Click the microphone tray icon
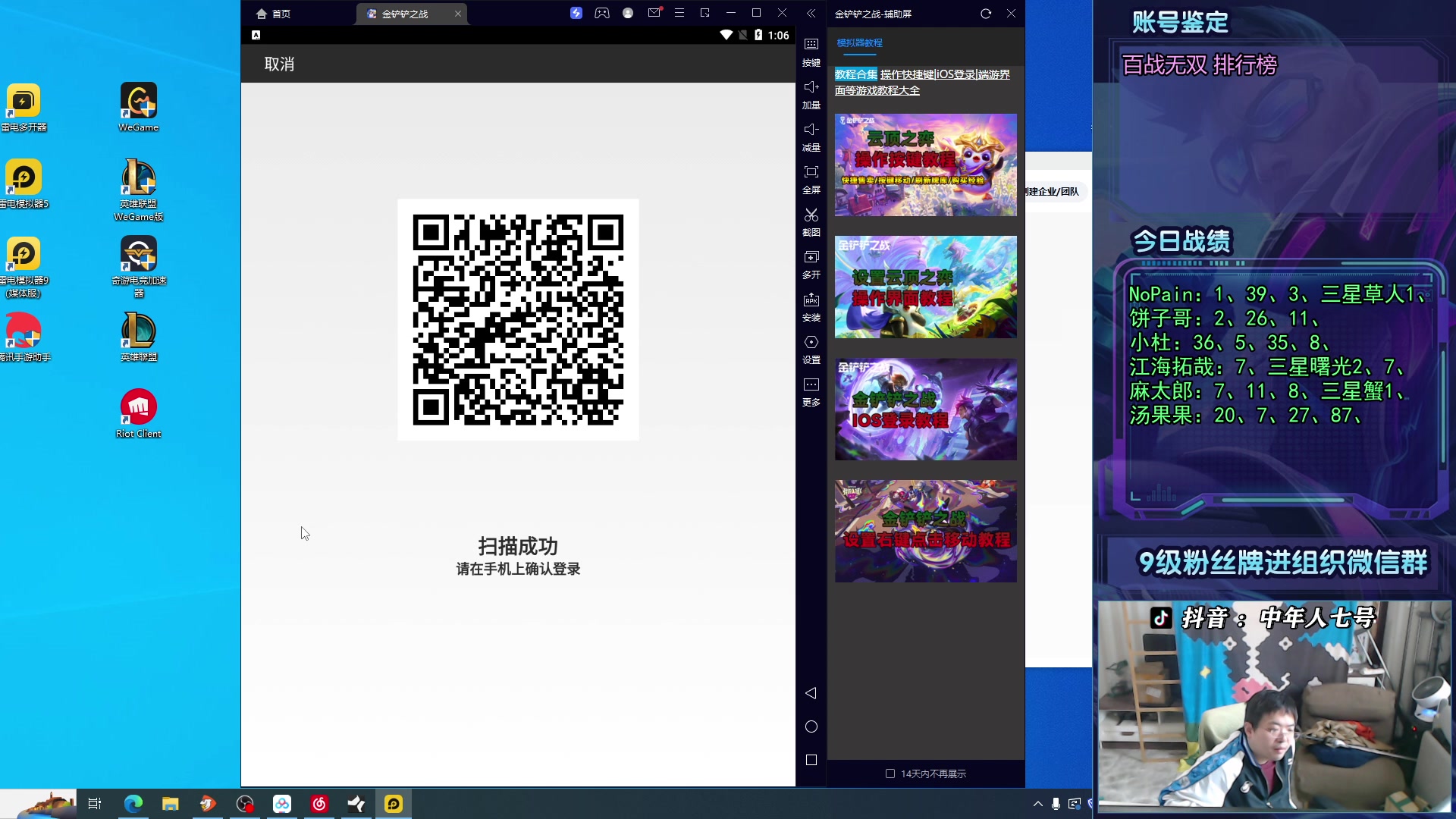Screen dimensions: 1456x819 coord(1056,804)
